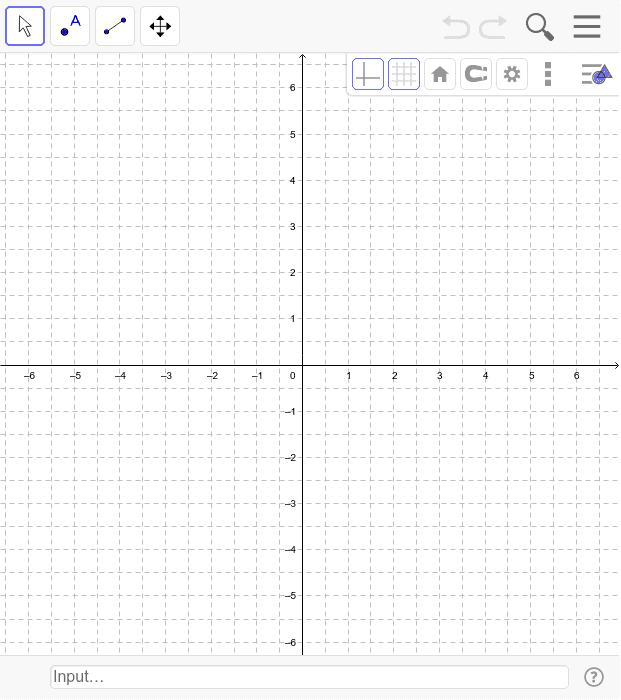
Task: Reset view with the home icon
Action: pyautogui.click(x=440, y=74)
